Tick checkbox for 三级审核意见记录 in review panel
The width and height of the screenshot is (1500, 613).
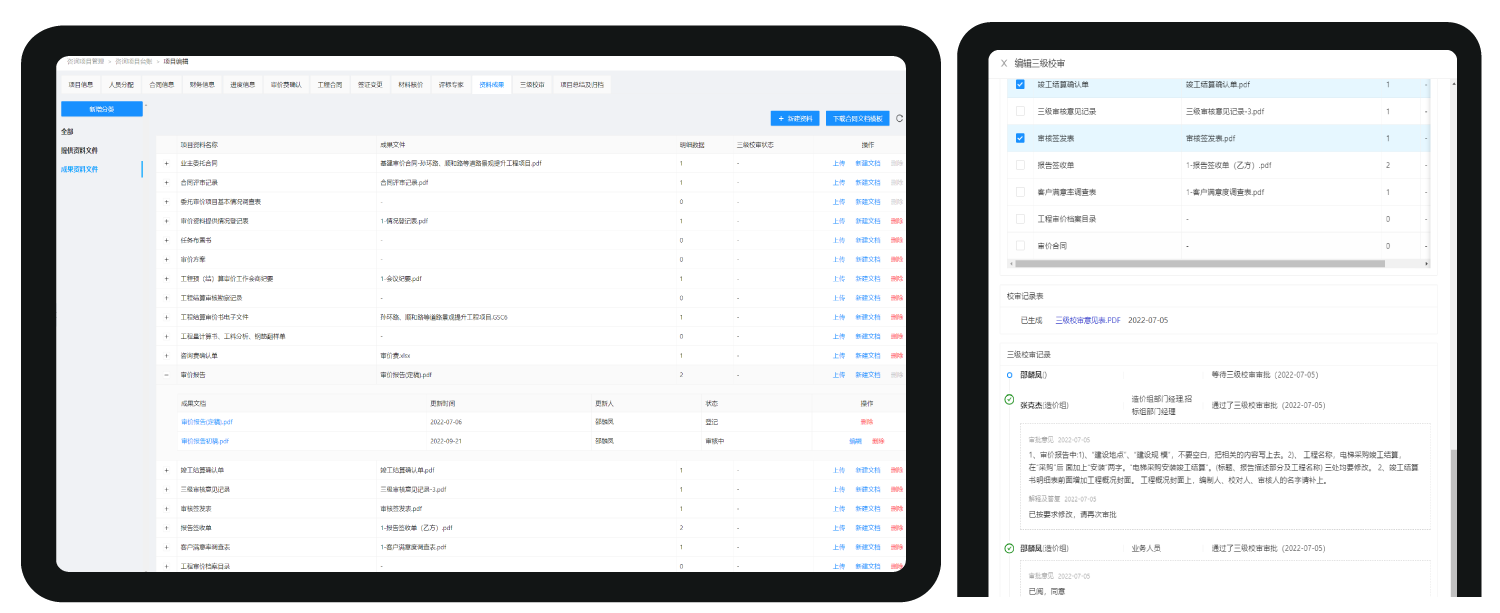(x=1020, y=111)
